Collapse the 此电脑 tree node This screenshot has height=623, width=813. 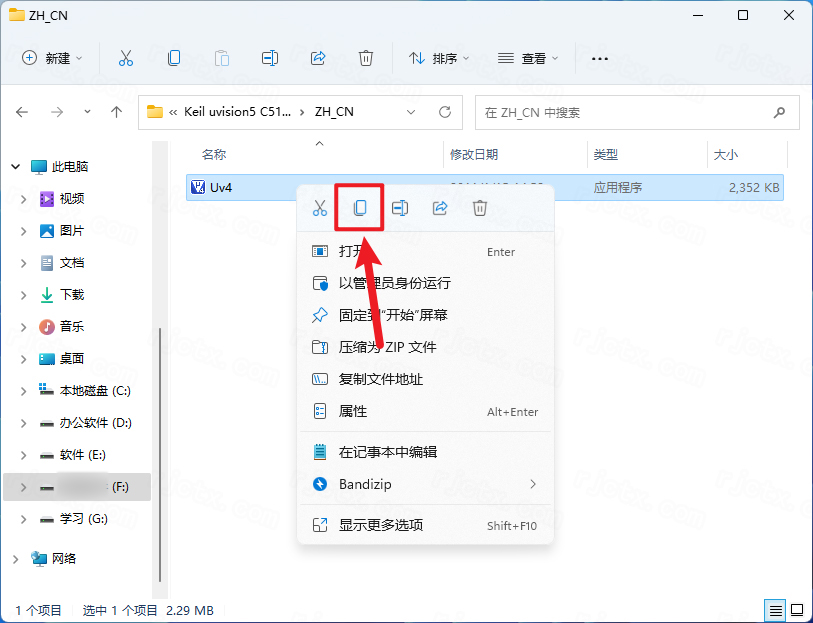(16, 166)
